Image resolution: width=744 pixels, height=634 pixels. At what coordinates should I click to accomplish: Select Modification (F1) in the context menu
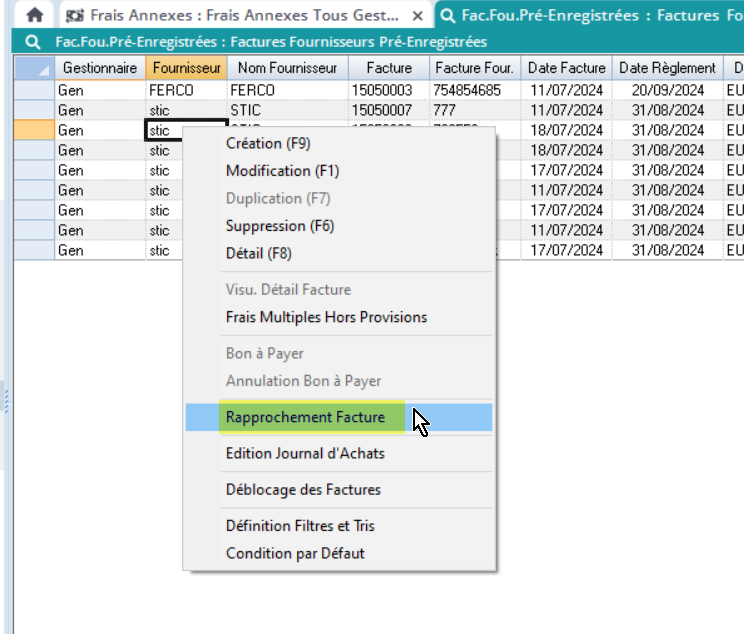click(282, 171)
